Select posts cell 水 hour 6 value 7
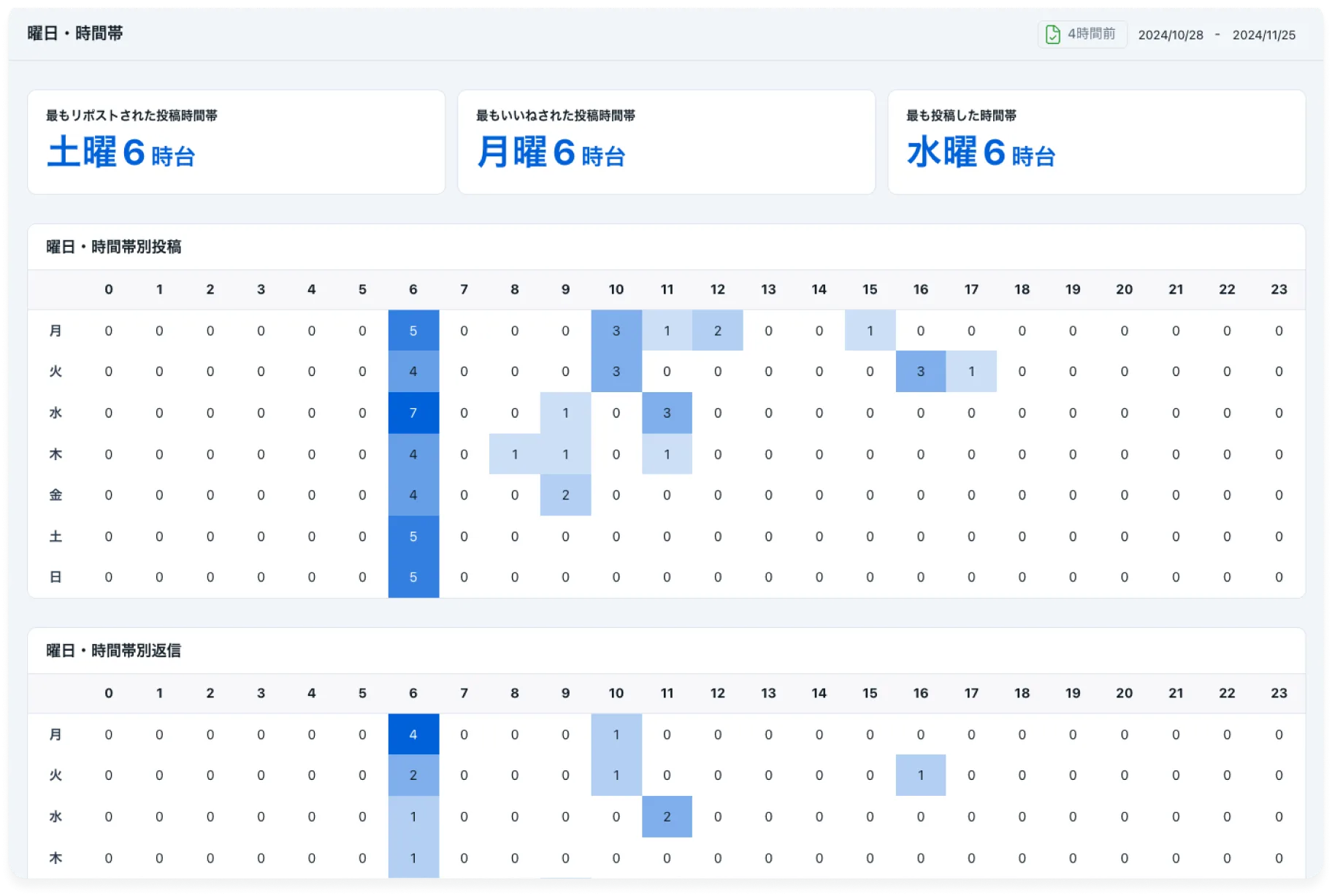Image resolution: width=1332 pixels, height=896 pixels. click(x=413, y=413)
